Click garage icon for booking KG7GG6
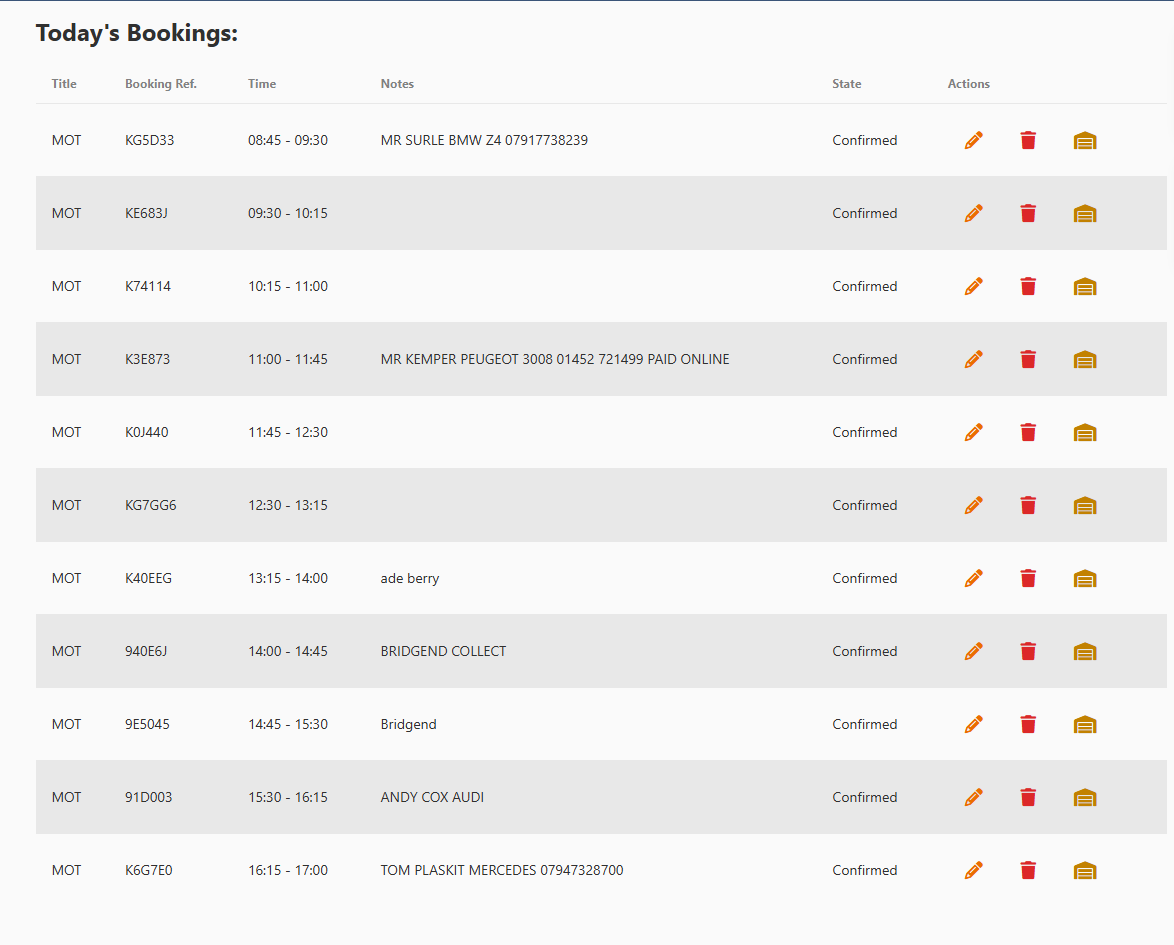The image size is (1174, 945). (1085, 506)
